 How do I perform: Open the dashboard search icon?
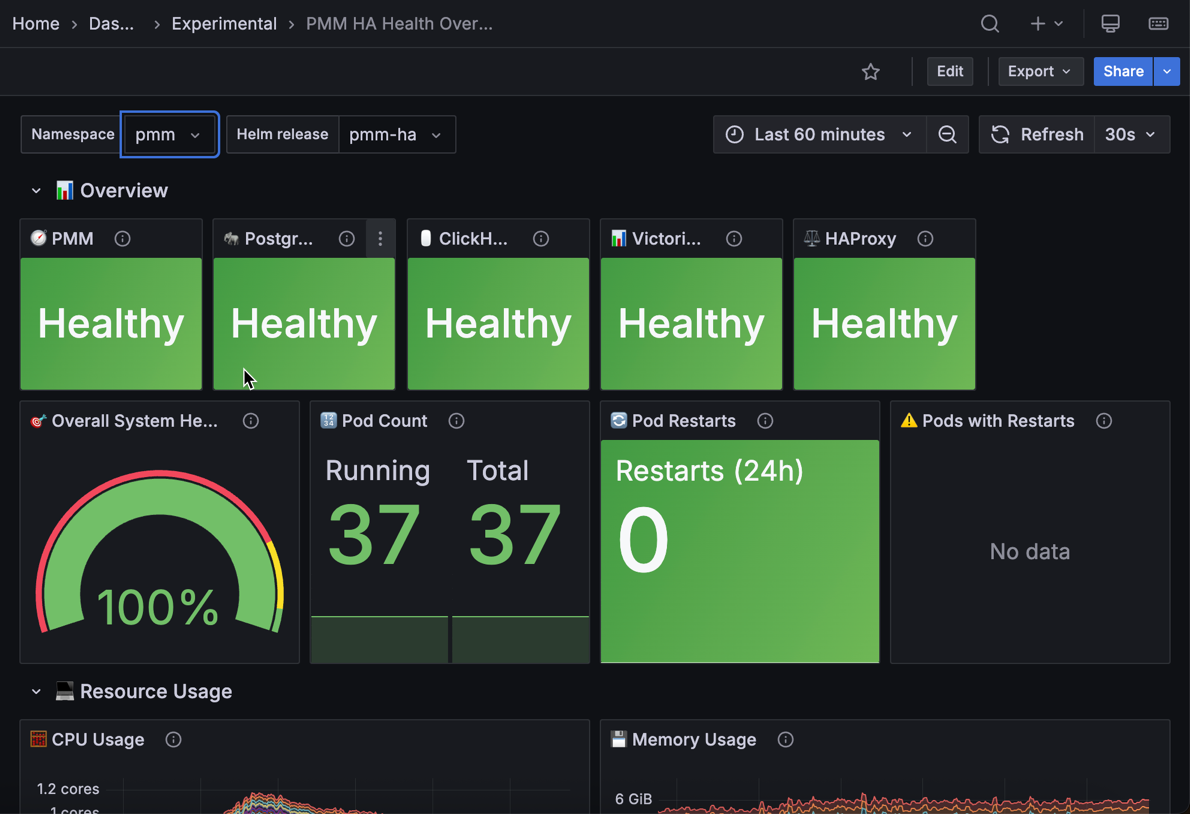click(989, 23)
